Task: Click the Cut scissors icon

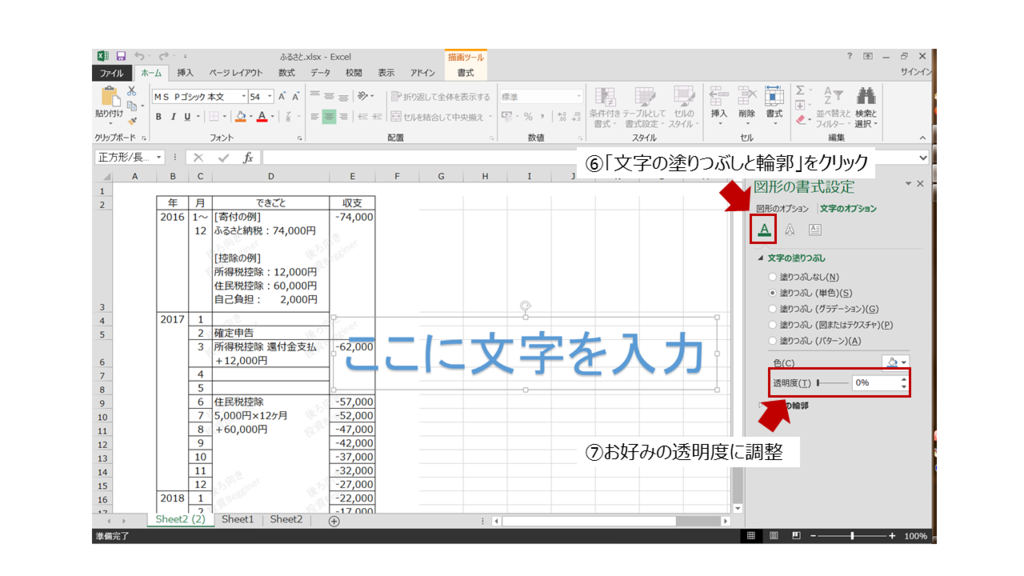Action: pyautogui.click(x=132, y=91)
